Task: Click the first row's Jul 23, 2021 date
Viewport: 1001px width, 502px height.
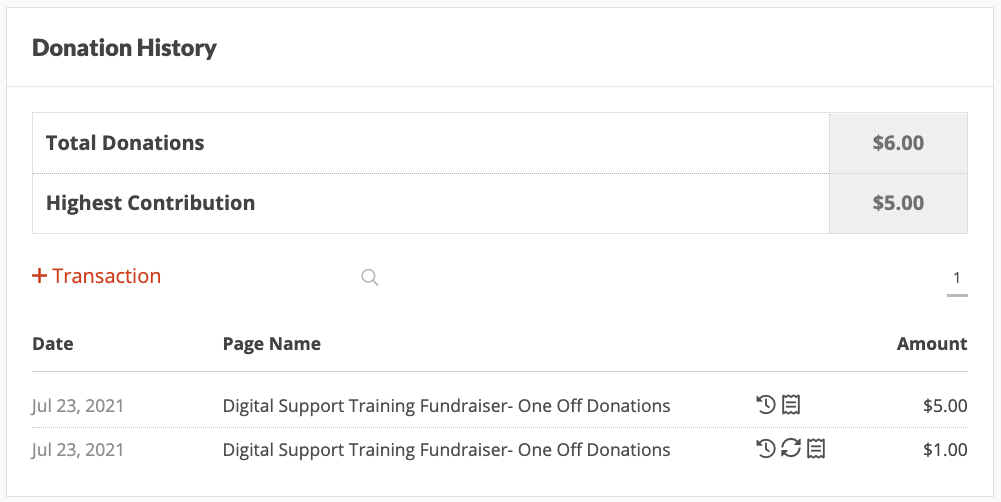Action: click(x=78, y=406)
